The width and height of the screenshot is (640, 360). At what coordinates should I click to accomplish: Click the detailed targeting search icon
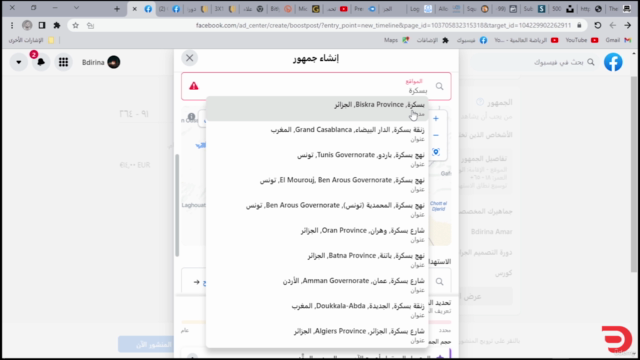click(x=439, y=281)
